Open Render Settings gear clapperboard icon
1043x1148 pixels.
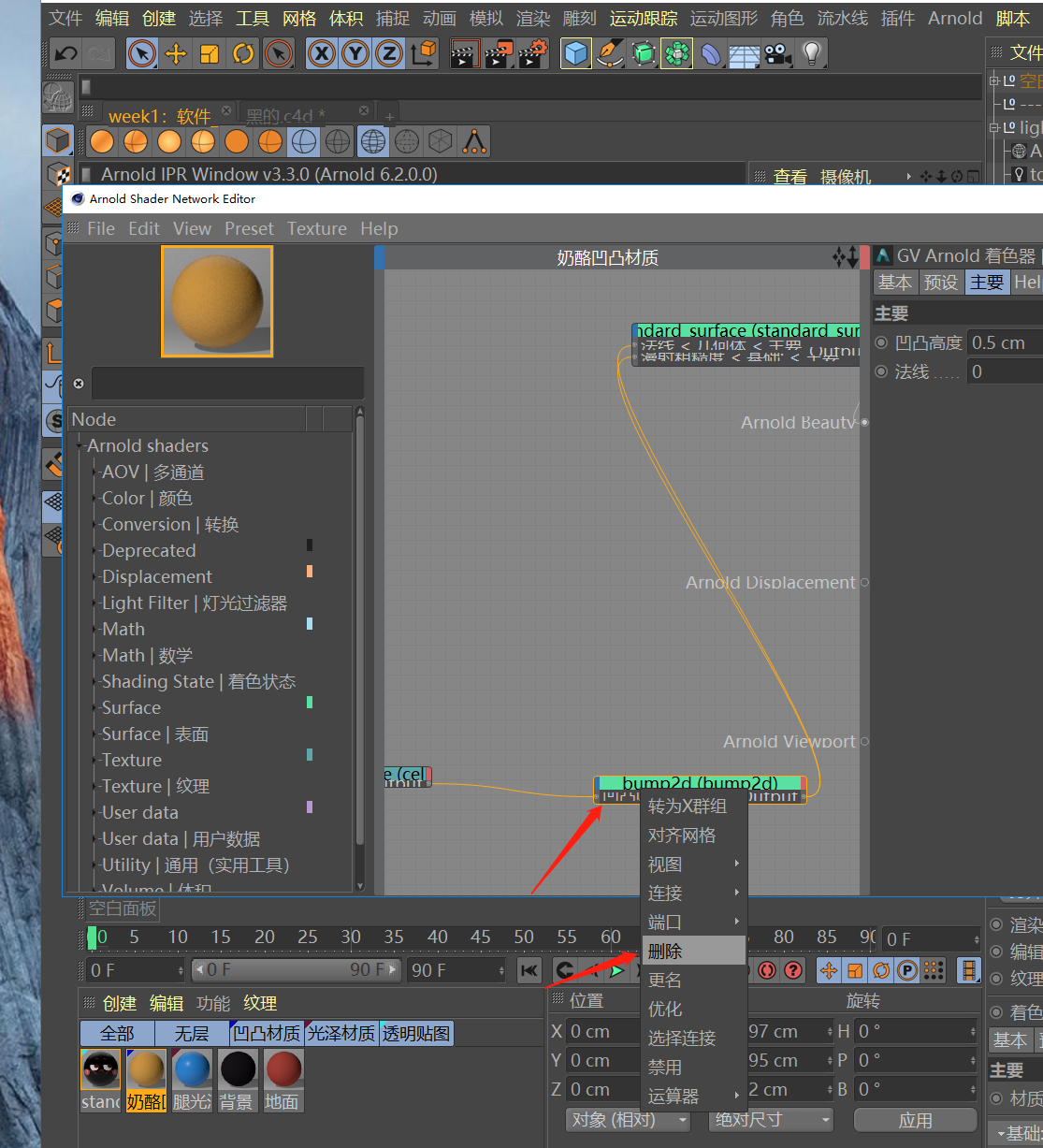pos(533,53)
